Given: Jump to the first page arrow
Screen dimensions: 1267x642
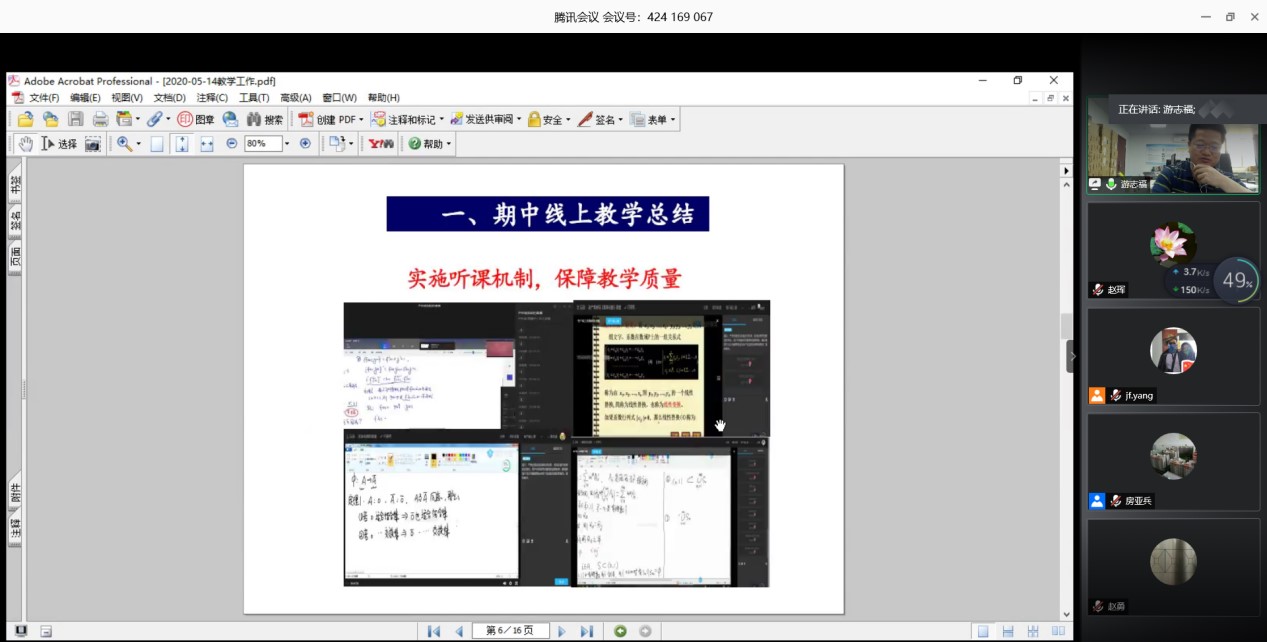Looking at the screenshot, I should 433,631.
